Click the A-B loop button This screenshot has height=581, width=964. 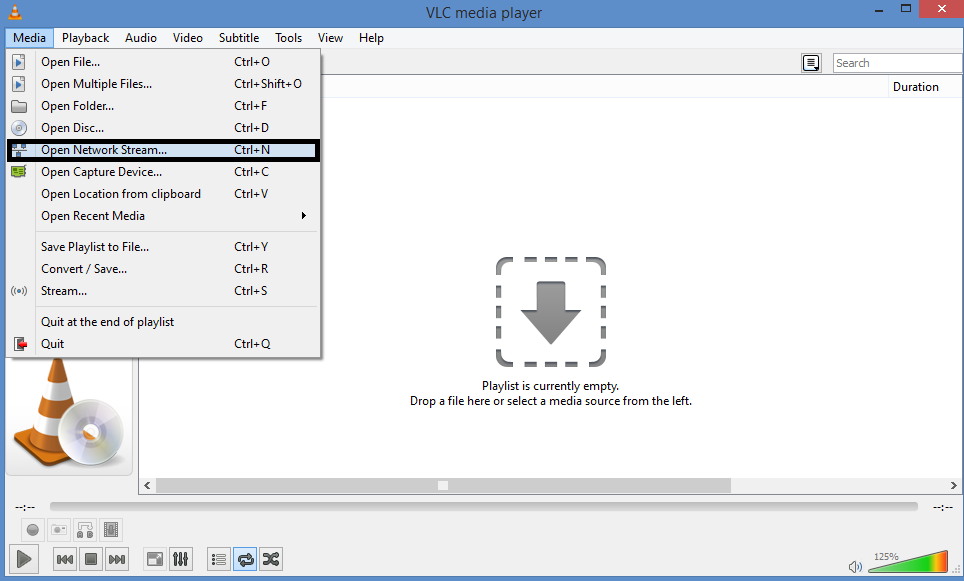(x=85, y=529)
